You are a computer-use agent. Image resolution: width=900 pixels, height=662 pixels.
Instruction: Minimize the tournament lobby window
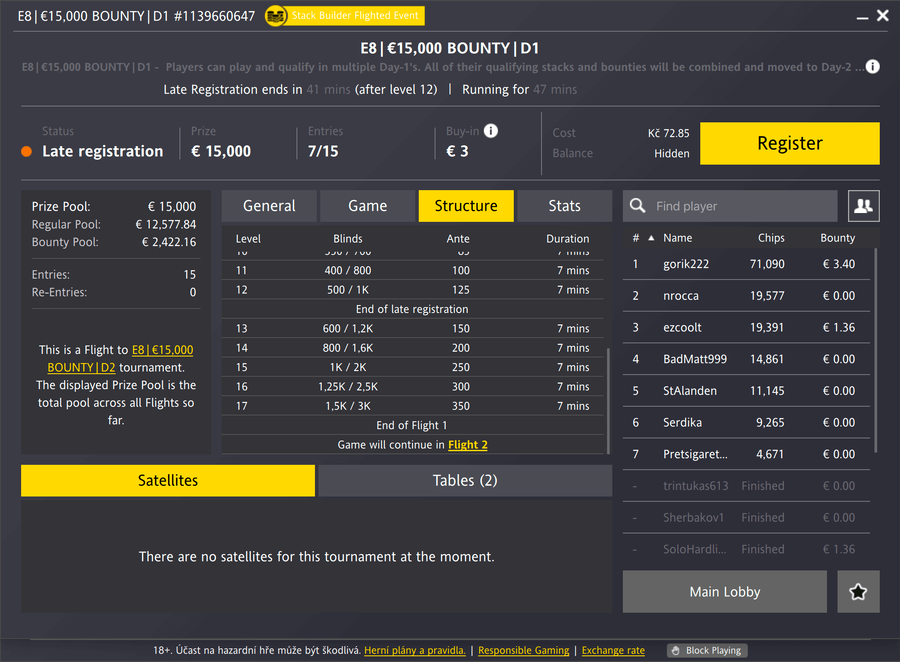pos(860,16)
